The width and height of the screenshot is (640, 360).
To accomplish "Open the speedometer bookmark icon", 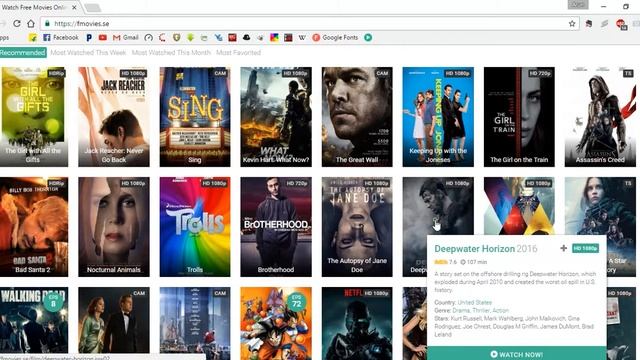I will [x=149, y=38].
